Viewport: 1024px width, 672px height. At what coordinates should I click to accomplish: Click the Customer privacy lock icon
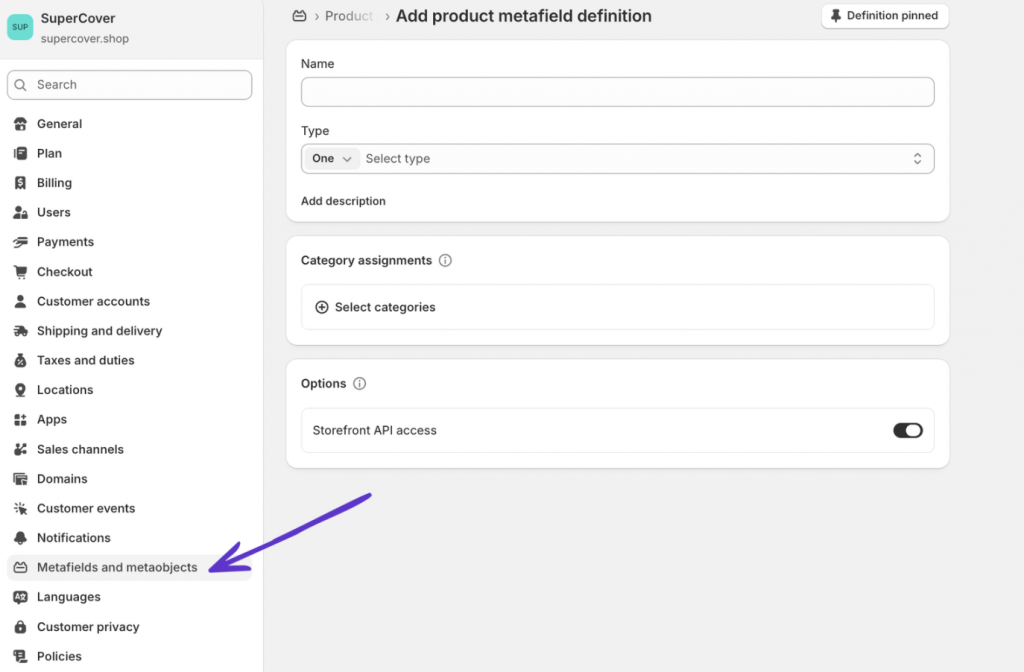(x=22, y=626)
